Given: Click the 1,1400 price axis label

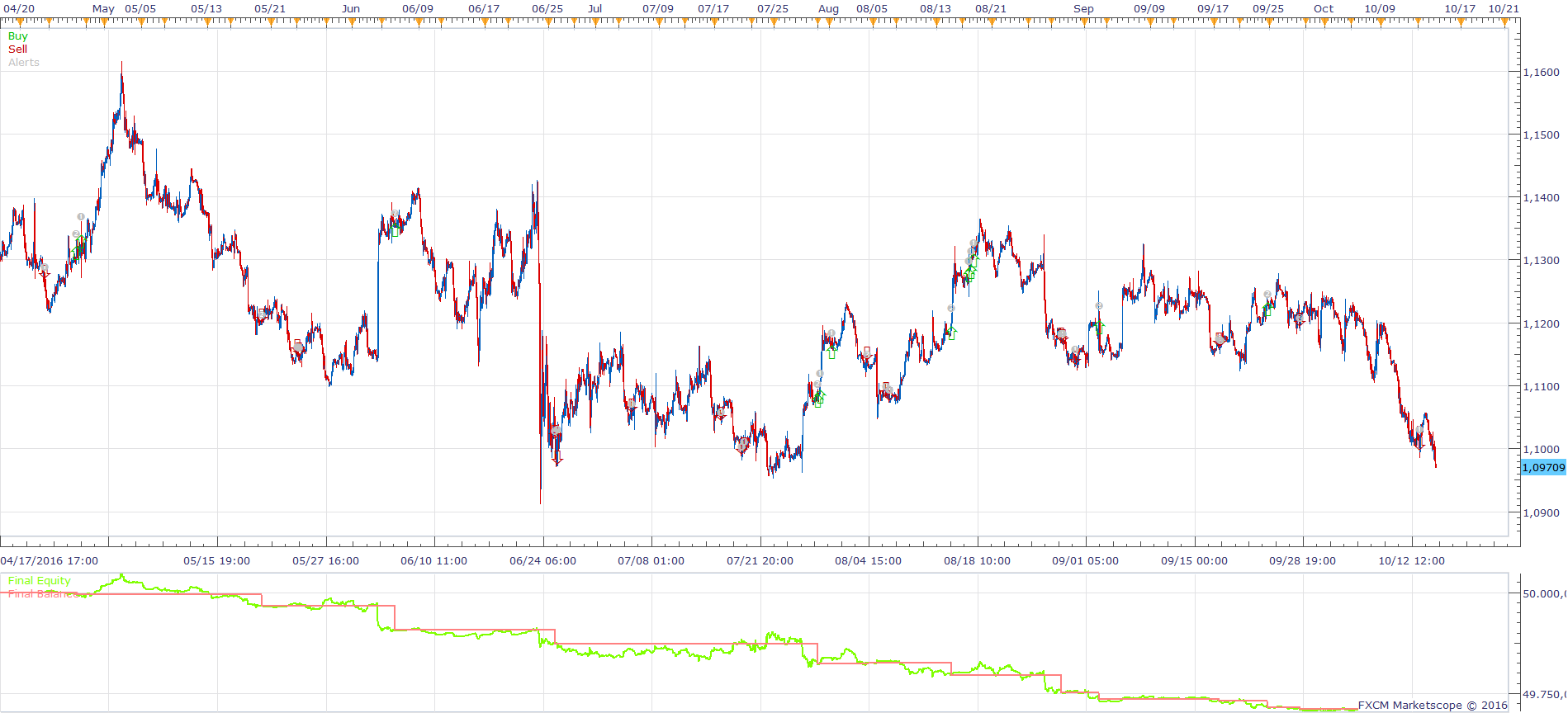Looking at the screenshot, I should point(1541,198).
